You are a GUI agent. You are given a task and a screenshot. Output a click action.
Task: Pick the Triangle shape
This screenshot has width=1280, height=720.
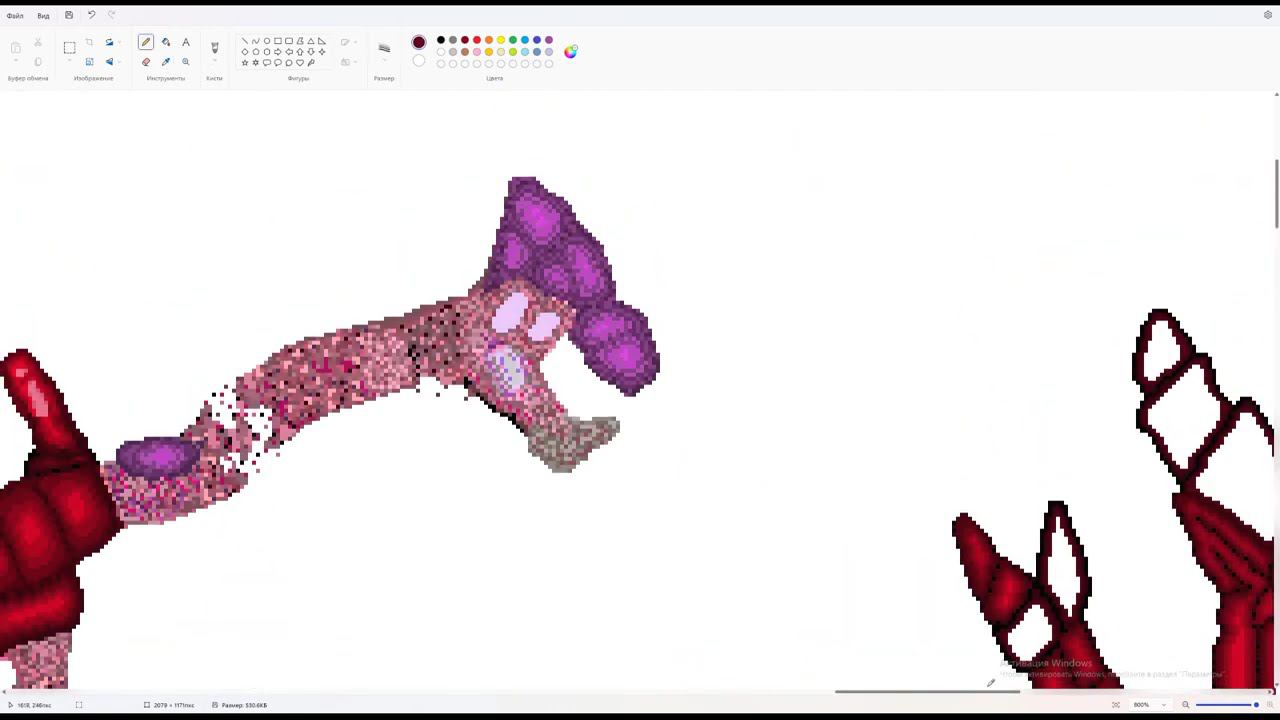(310, 41)
